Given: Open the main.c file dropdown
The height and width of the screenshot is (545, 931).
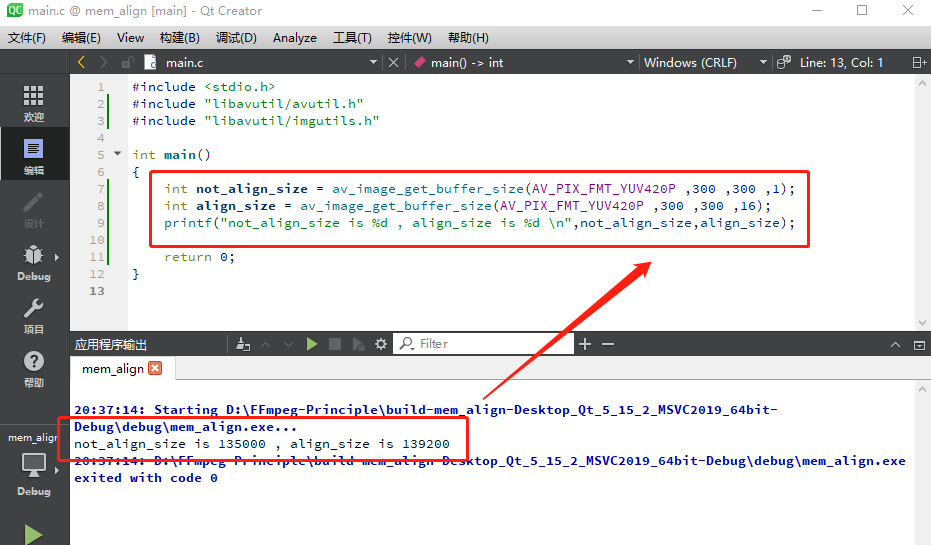Looking at the screenshot, I should coord(260,62).
